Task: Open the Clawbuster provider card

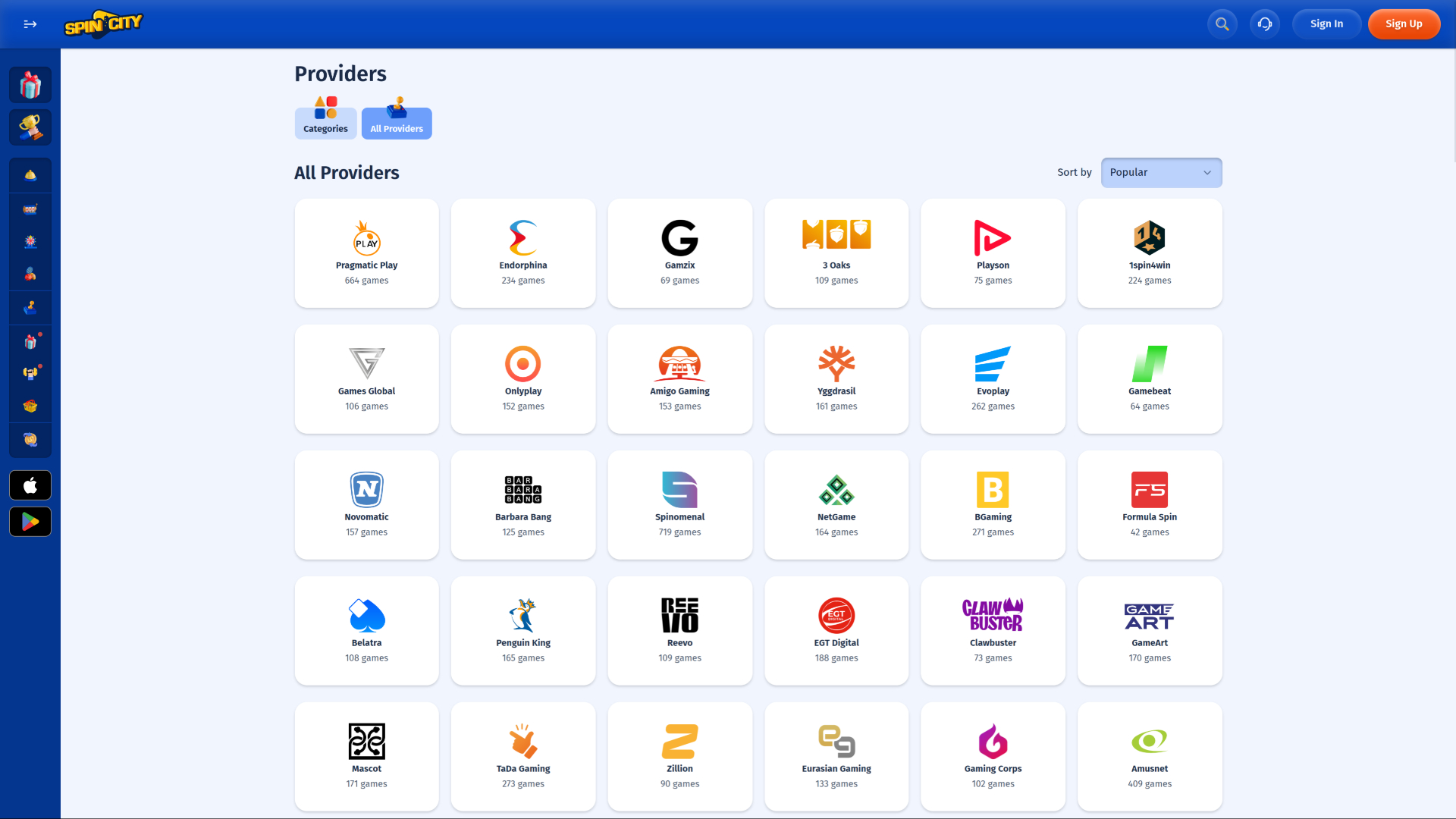Action: click(x=993, y=631)
